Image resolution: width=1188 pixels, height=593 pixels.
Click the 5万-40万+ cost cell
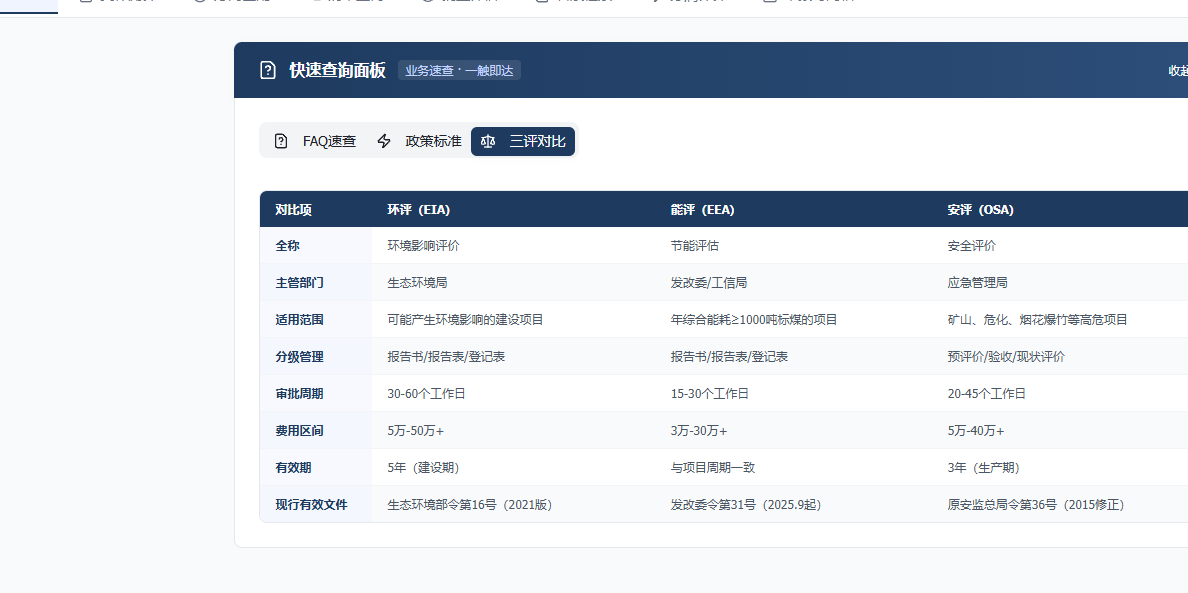(x=975, y=430)
